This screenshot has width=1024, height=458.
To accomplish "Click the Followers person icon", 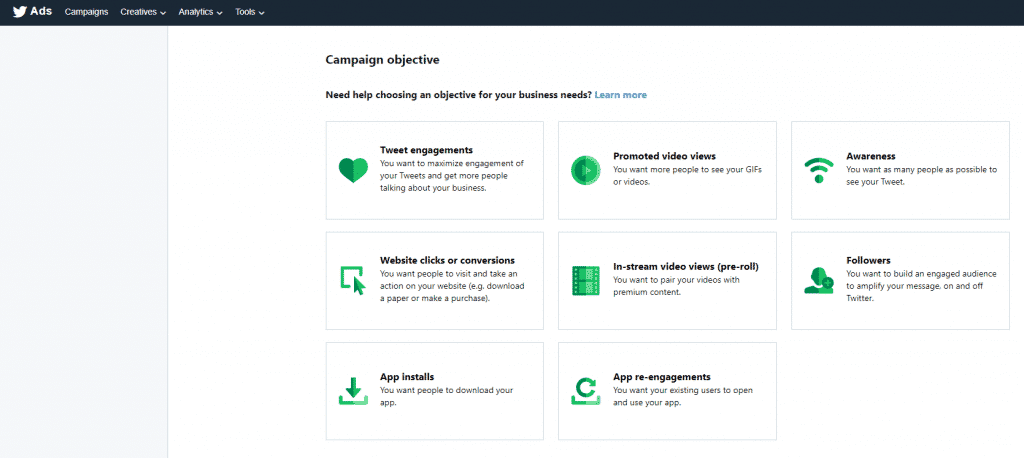I will pyautogui.click(x=818, y=280).
